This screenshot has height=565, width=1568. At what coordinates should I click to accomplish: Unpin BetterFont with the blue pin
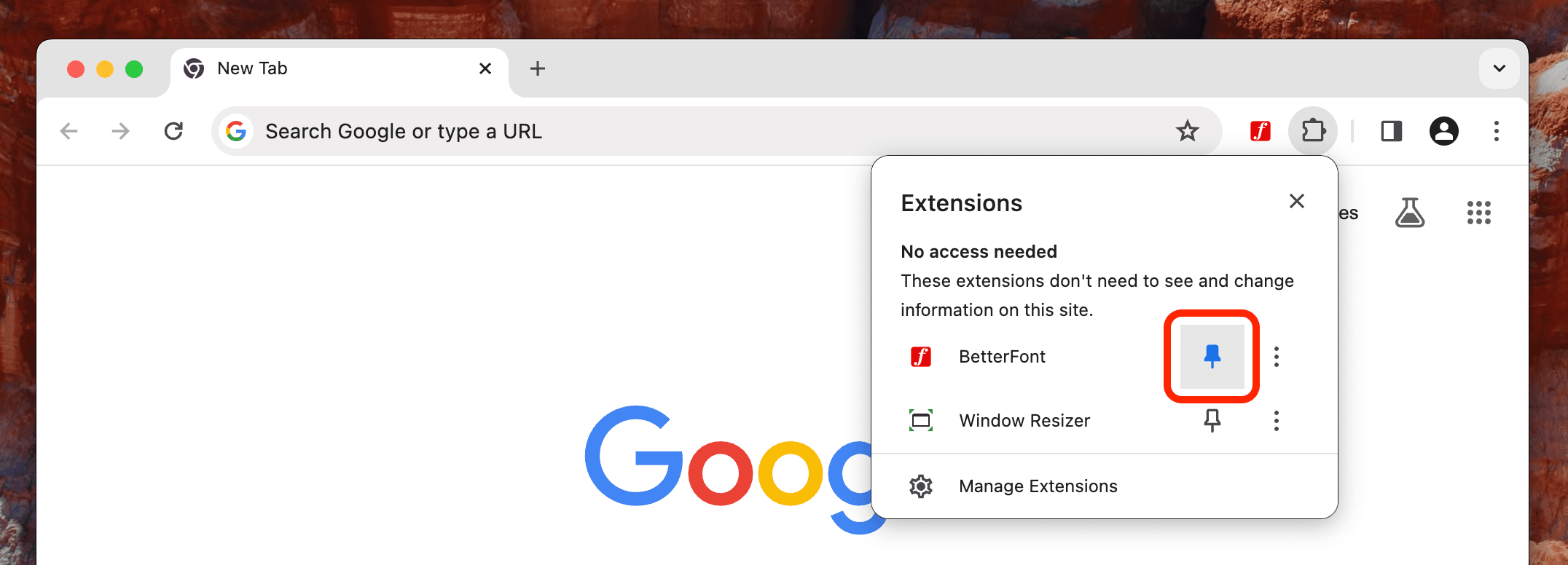click(x=1212, y=356)
